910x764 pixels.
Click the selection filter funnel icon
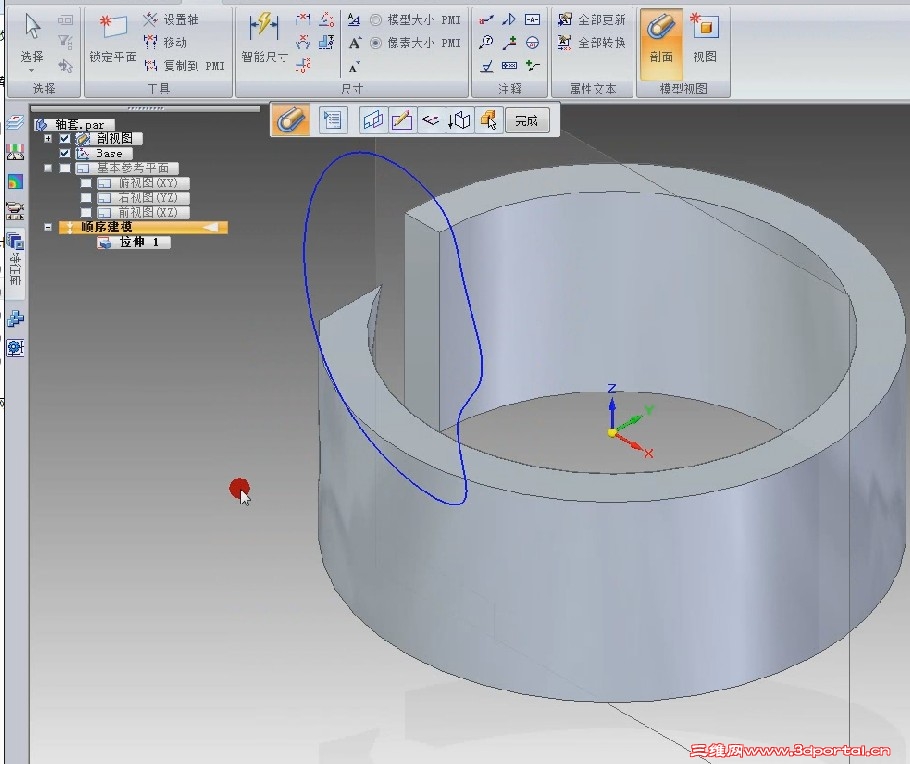(x=65, y=42)
